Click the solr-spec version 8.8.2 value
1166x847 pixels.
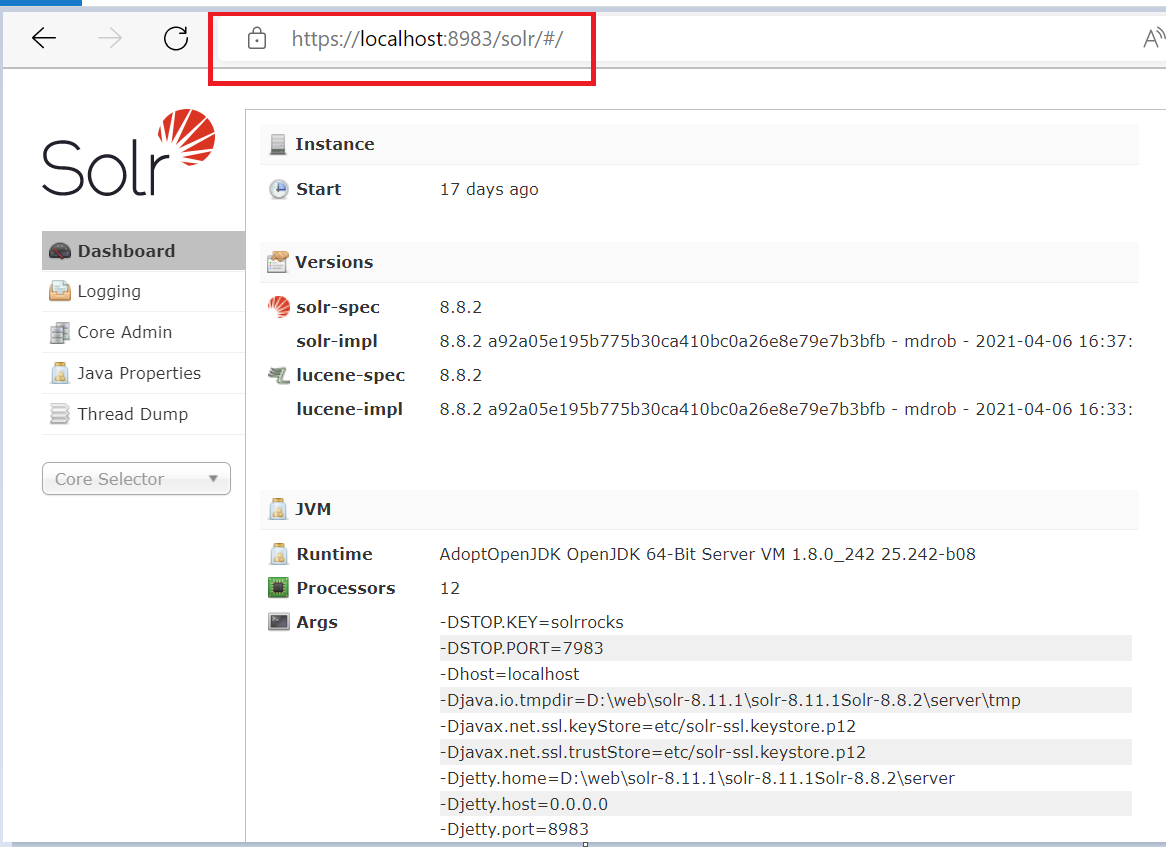[460, 307]
